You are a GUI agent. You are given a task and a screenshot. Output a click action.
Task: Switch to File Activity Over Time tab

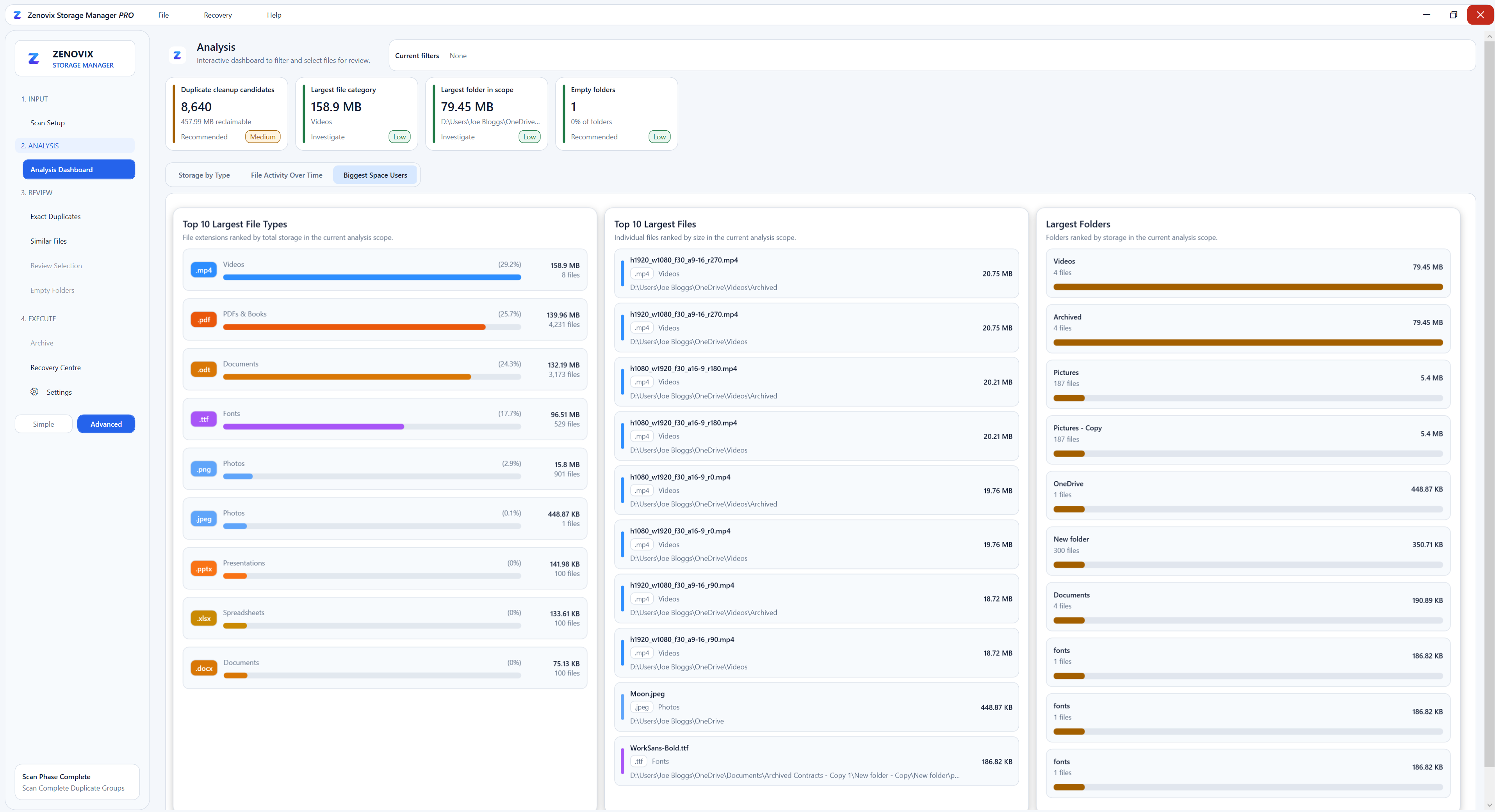point(287,175)
